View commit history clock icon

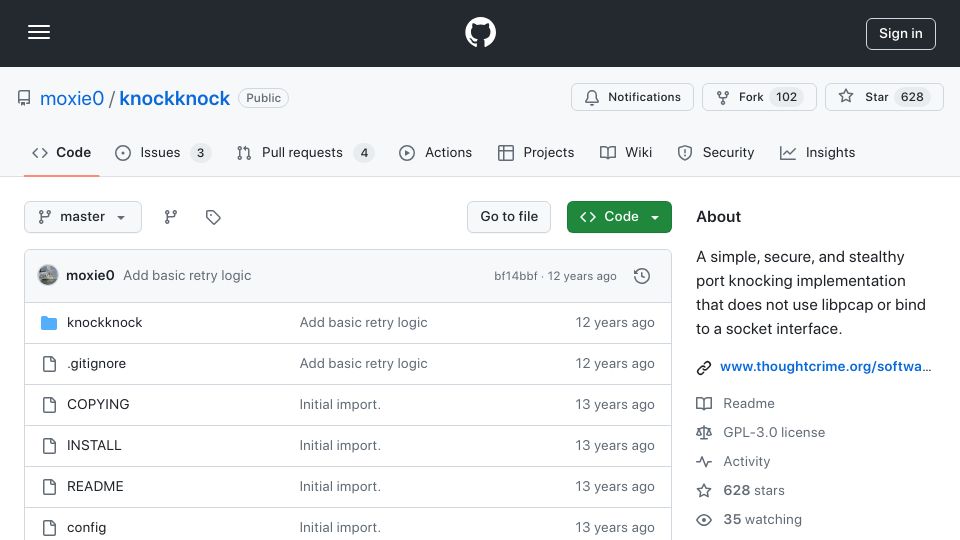click(642, 276)
